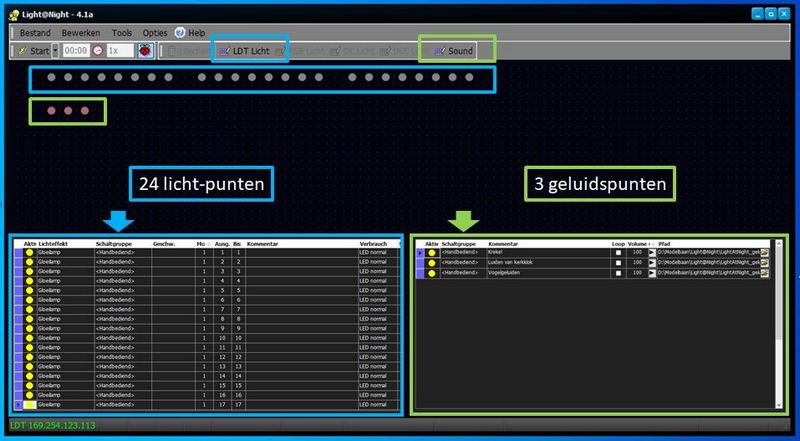Click the 00:00 time input field
This screenshot has height=441, width=800.
click(76, 51)
